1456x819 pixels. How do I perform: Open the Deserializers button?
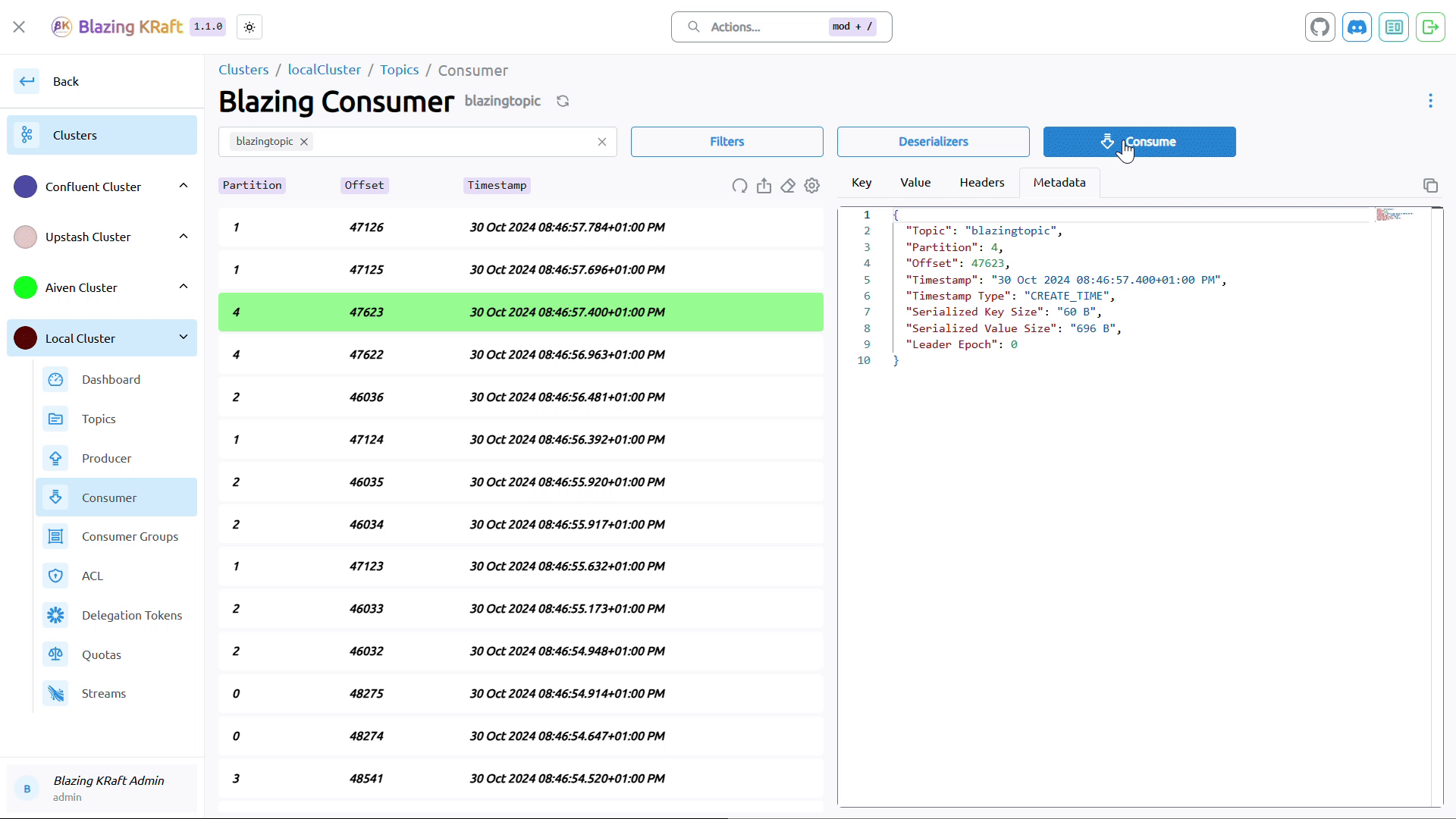(x=933, y=142)
